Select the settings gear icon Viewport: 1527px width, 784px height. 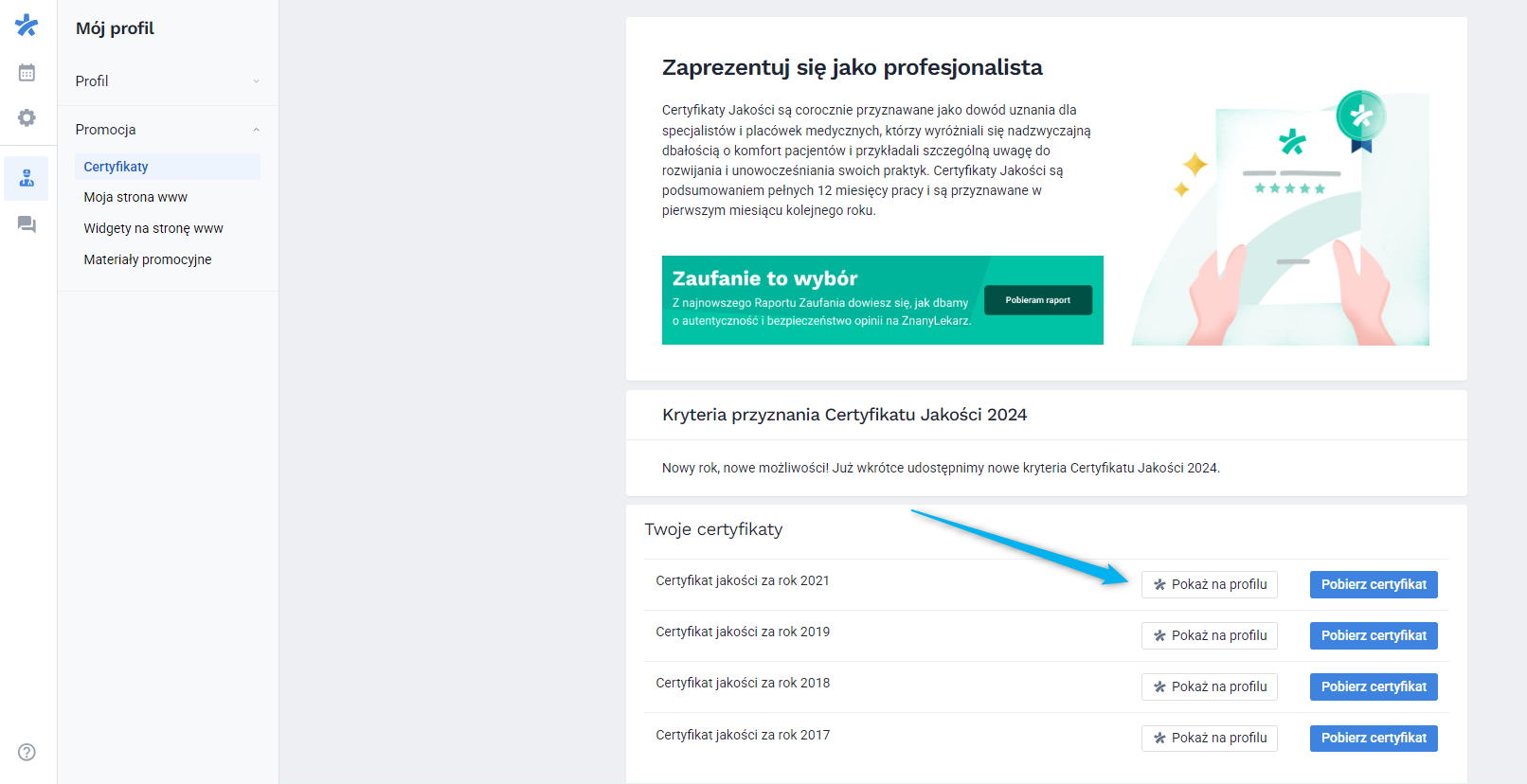point(27,117)
